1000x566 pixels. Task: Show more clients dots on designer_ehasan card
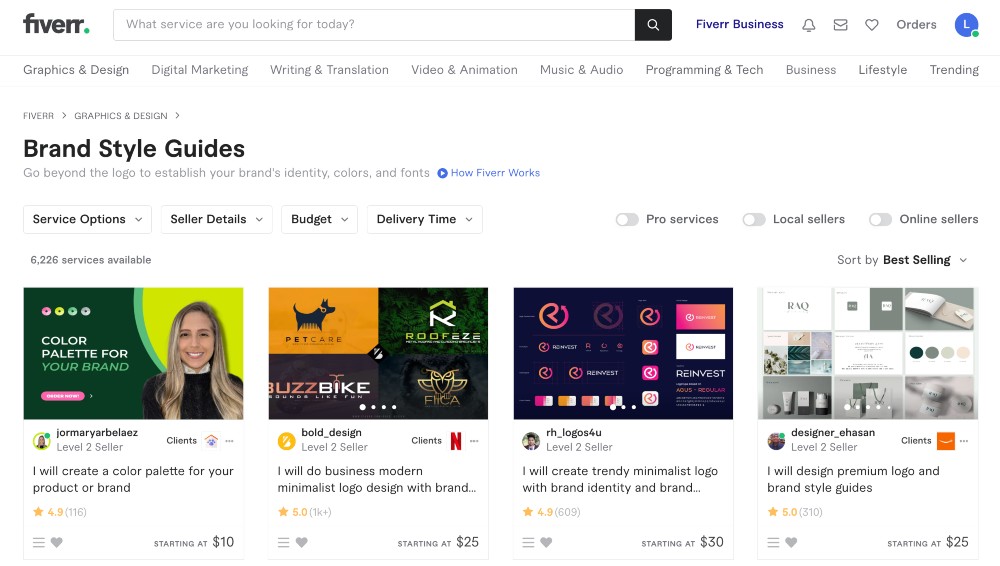[964, 441]
